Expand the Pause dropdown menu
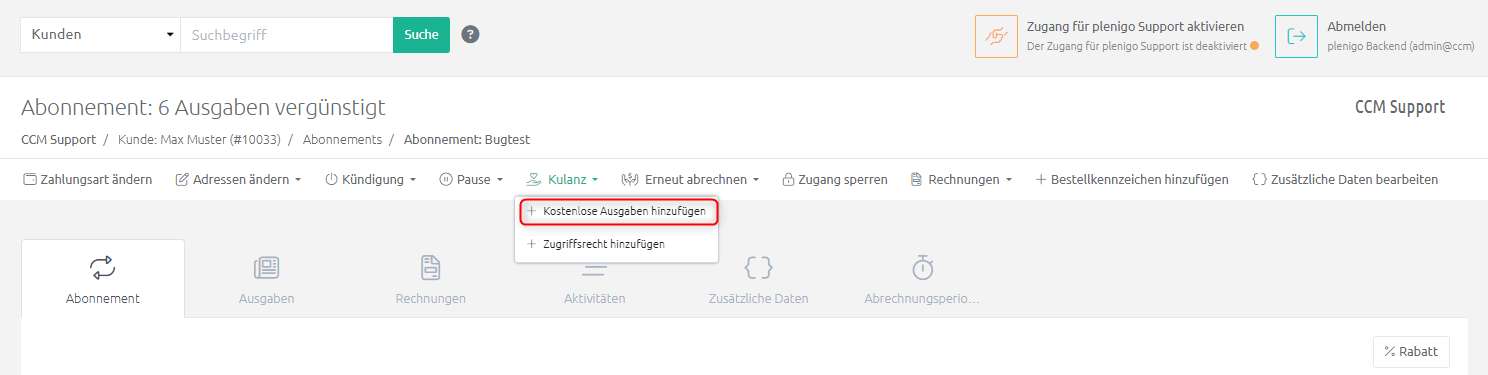The width and height of the screenshot is (1488, 375). [470, 180]
